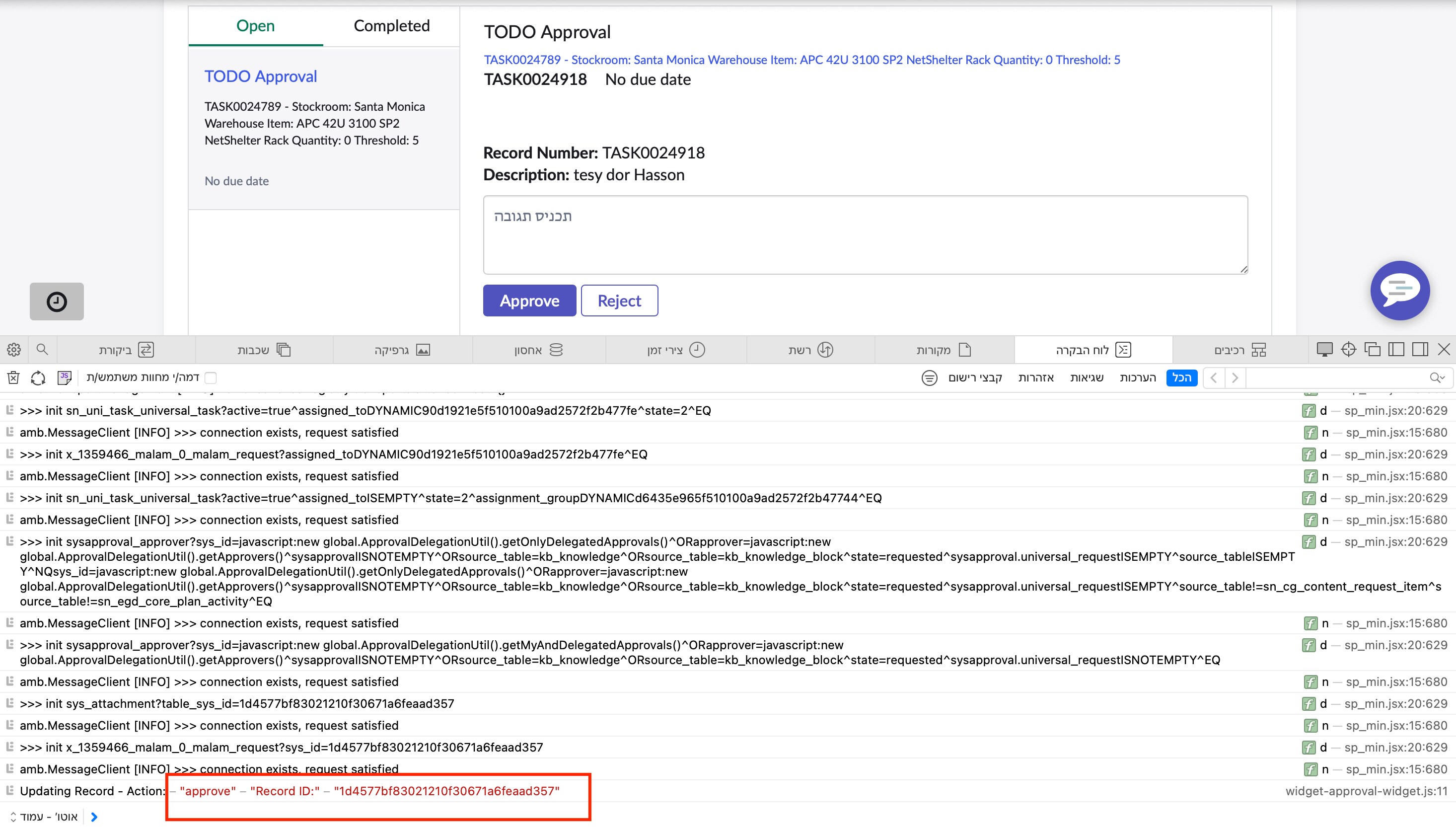Select the TODO Approval card title

click(x=261, y=76)
